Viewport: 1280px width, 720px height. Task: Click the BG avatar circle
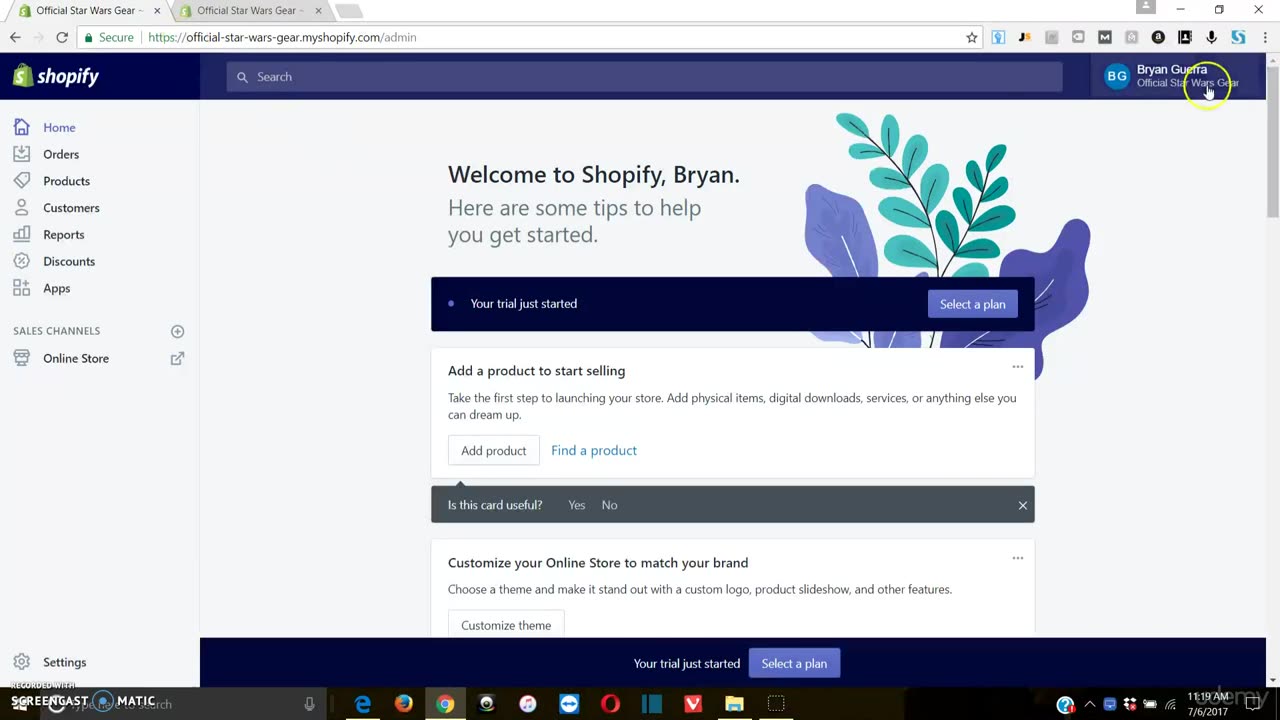coord(1117,76)
